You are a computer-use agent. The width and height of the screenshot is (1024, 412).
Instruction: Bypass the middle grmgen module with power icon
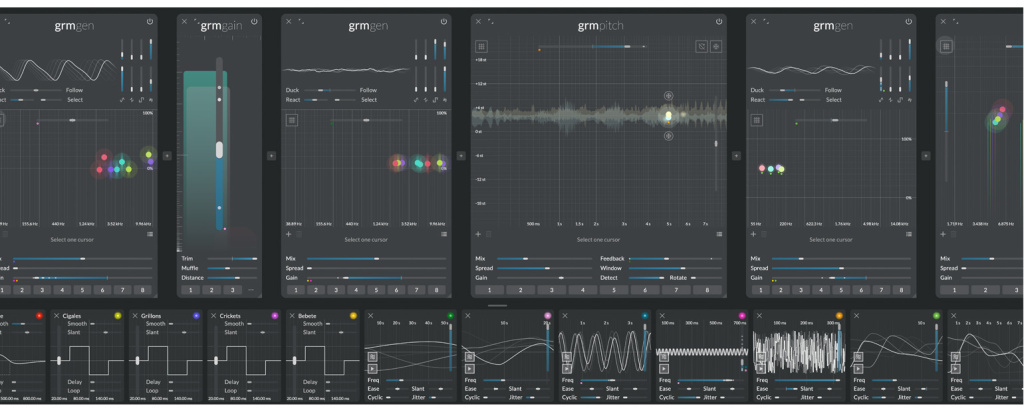click(x=443, y=22)
